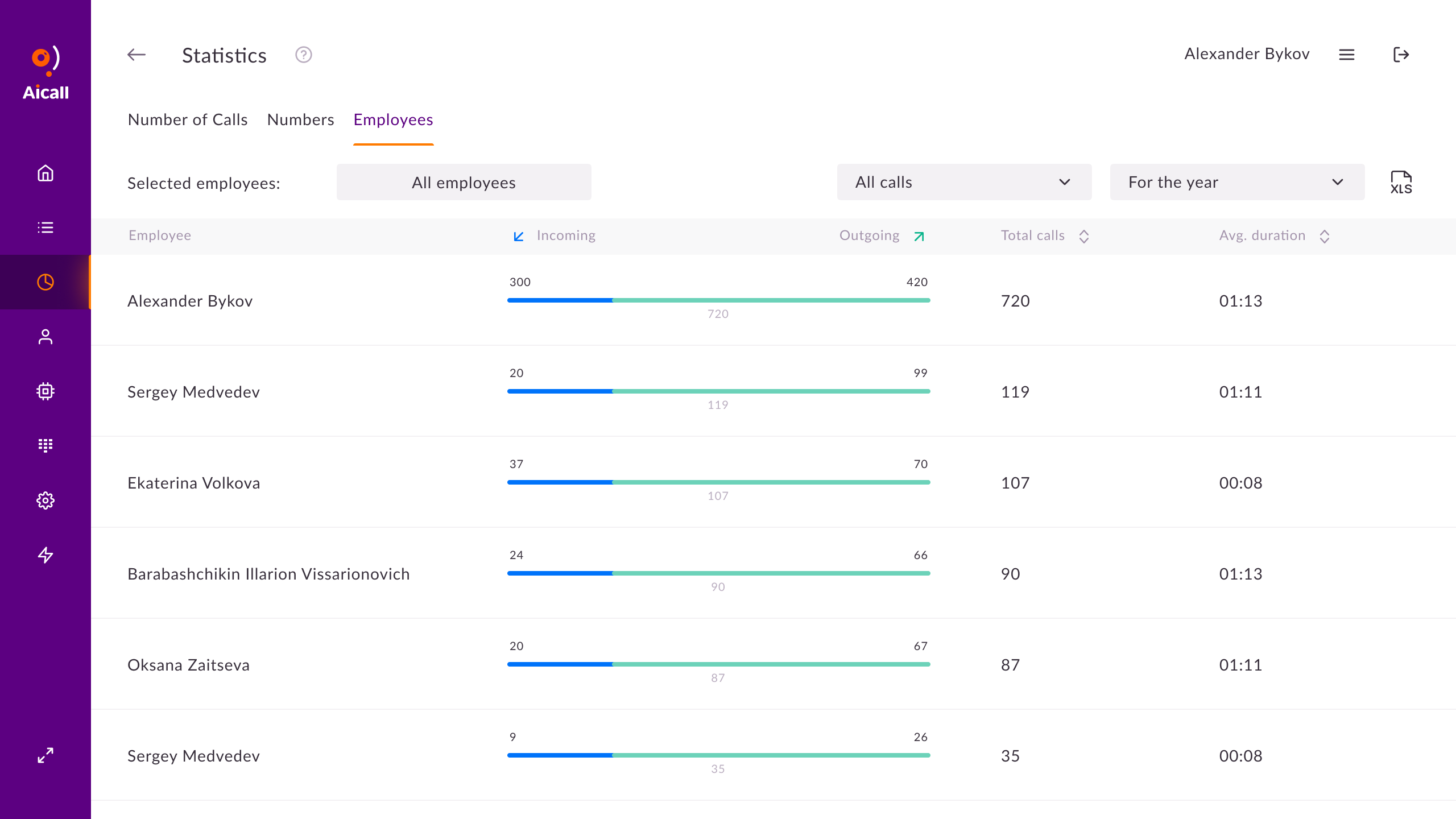Expand the All calls dropdown
Screen dimensions: 1456x819
964,182
